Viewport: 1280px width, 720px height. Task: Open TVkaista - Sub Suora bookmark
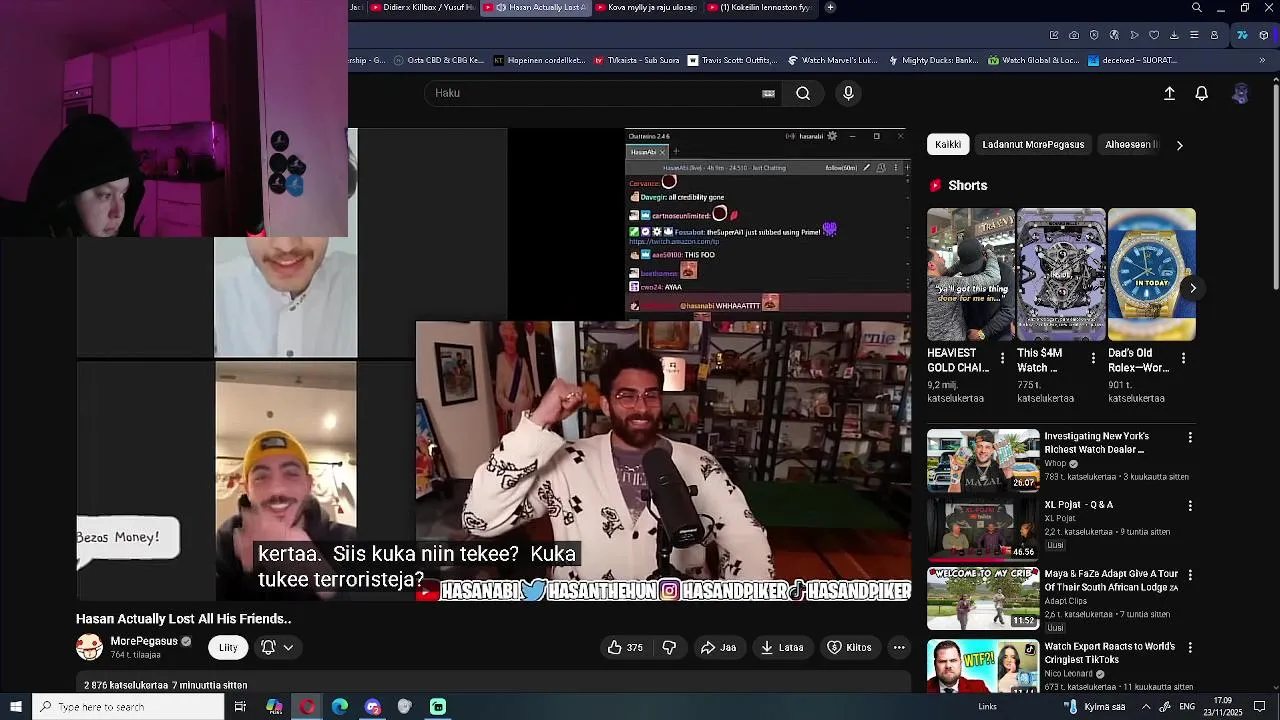[636, 60]
